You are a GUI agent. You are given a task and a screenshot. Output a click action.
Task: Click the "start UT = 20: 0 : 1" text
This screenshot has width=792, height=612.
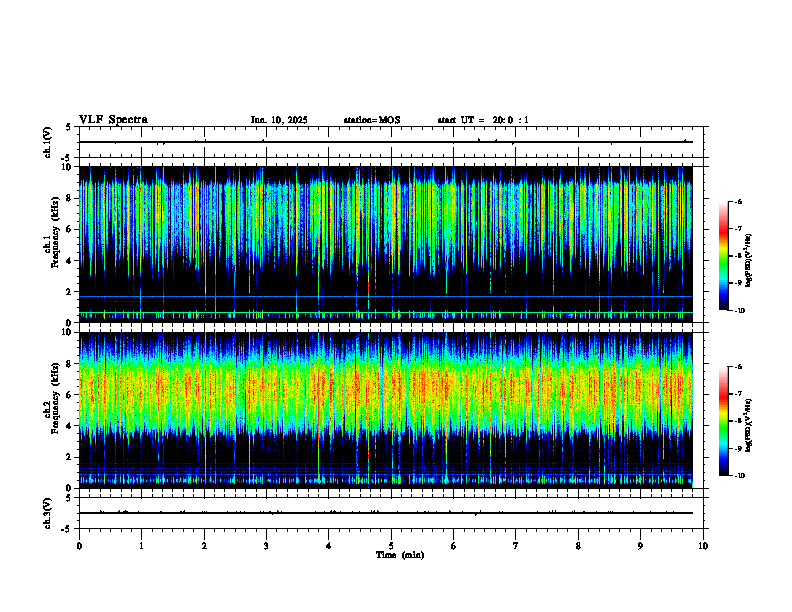tap(483, 120)
